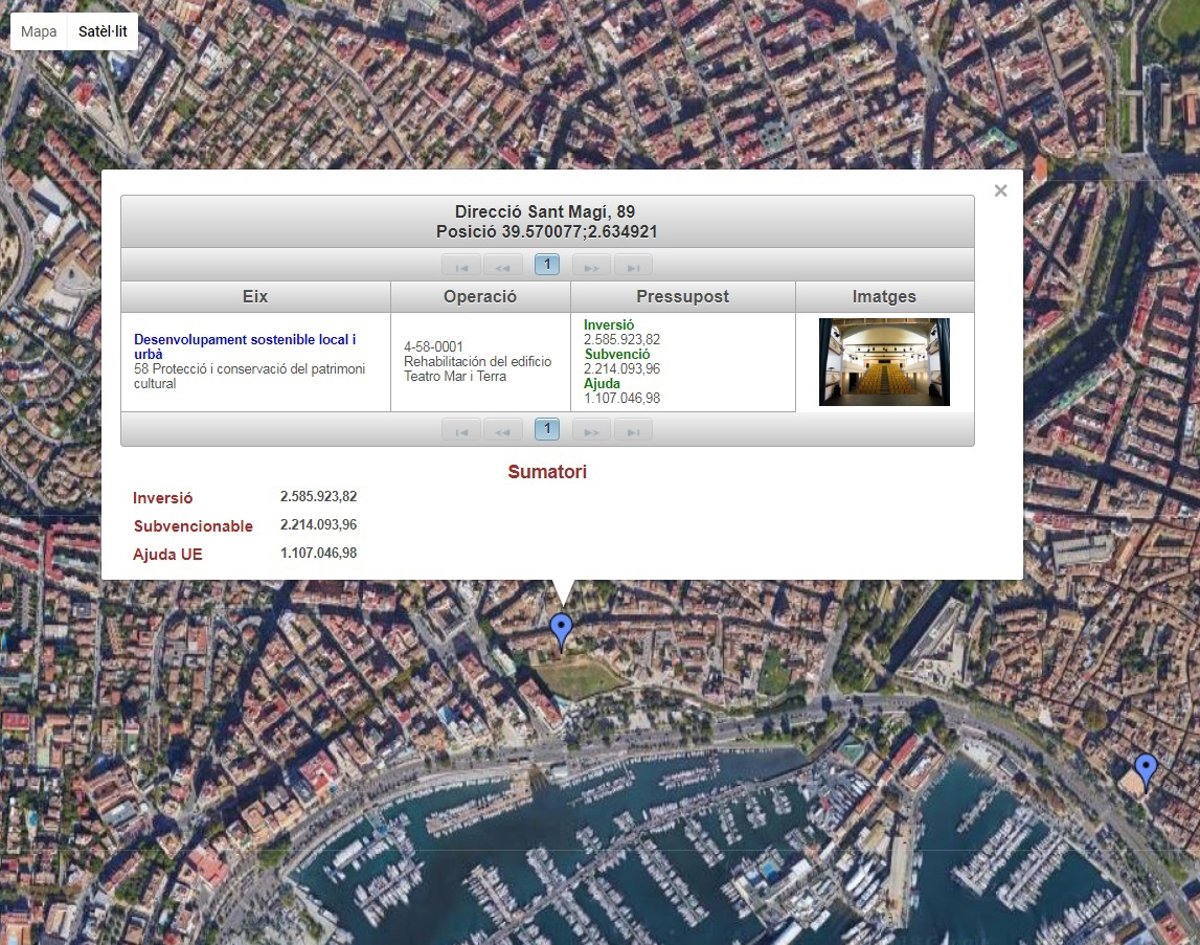Image resolution: width=1200 pixels, height=945 pixels.
Task: Select page 1 in top paginator
Action: [x=547, y=265]
